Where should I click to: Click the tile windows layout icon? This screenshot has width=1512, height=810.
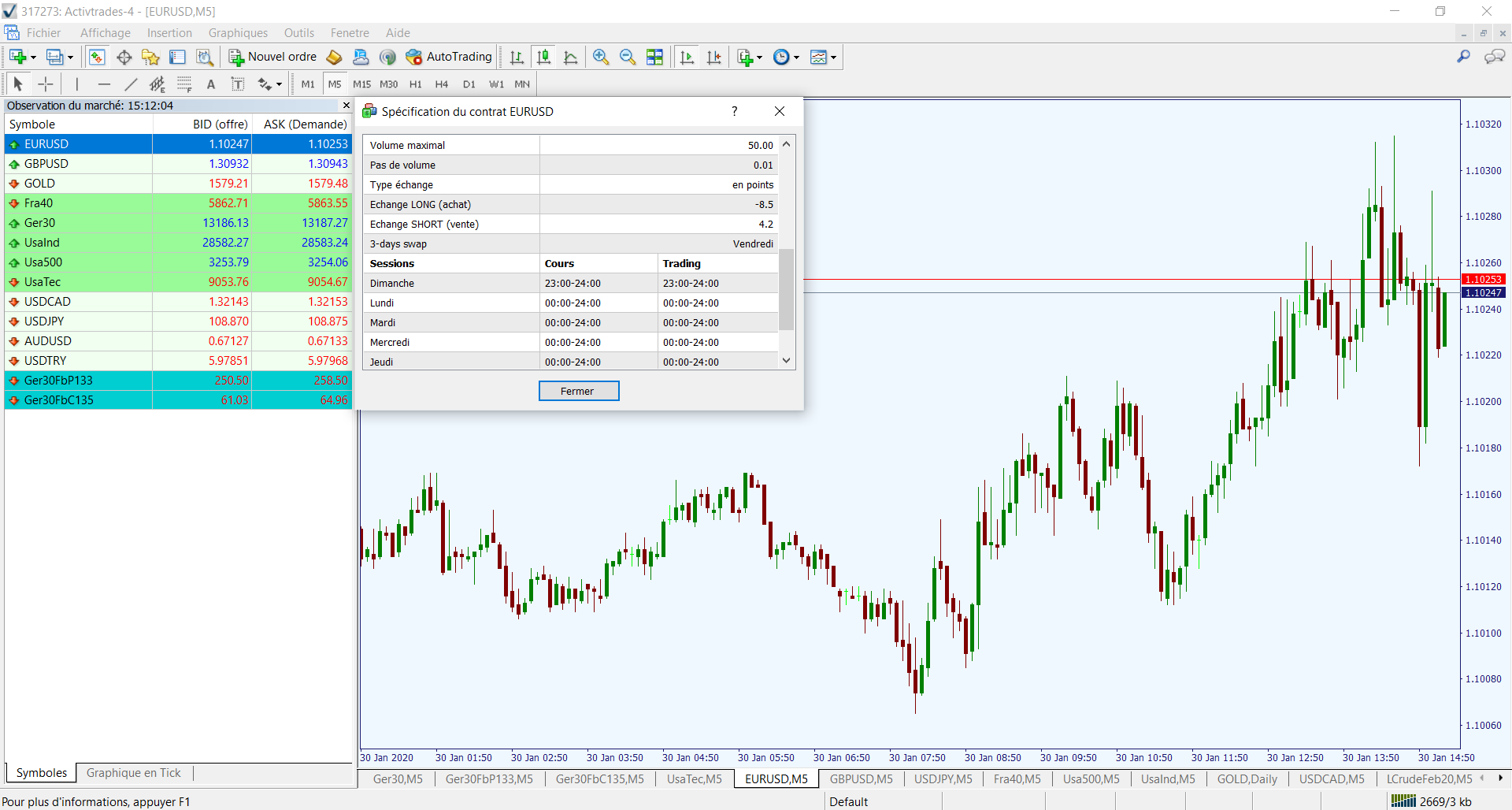[x=654, y=57]
